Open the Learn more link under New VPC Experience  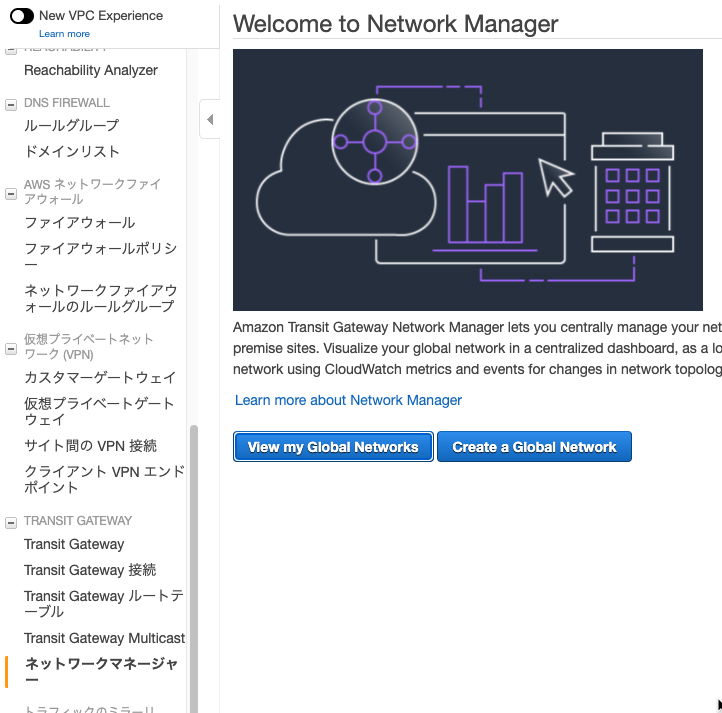(64, 34)
